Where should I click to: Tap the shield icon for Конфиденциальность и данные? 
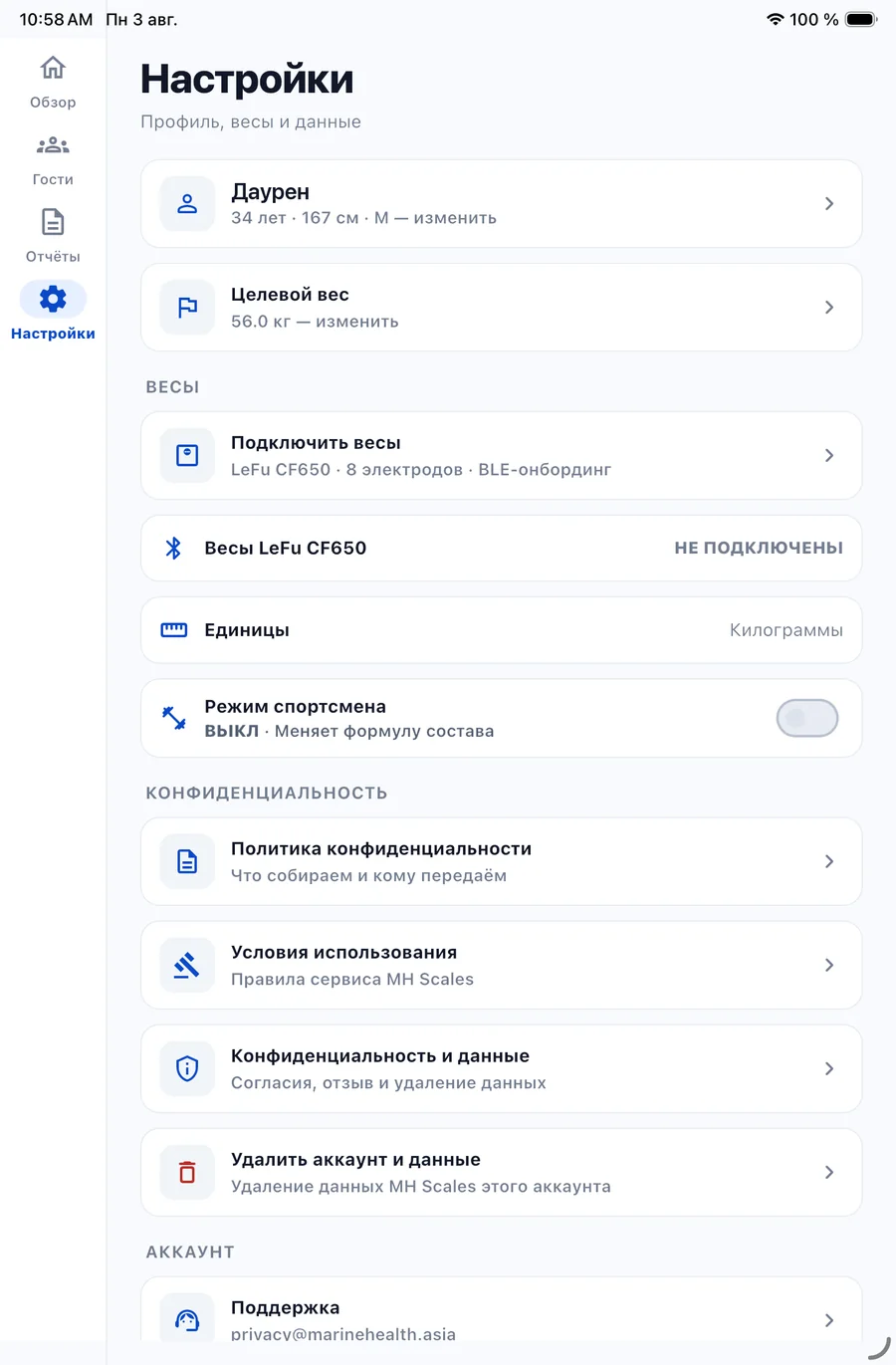[187, 1068]
